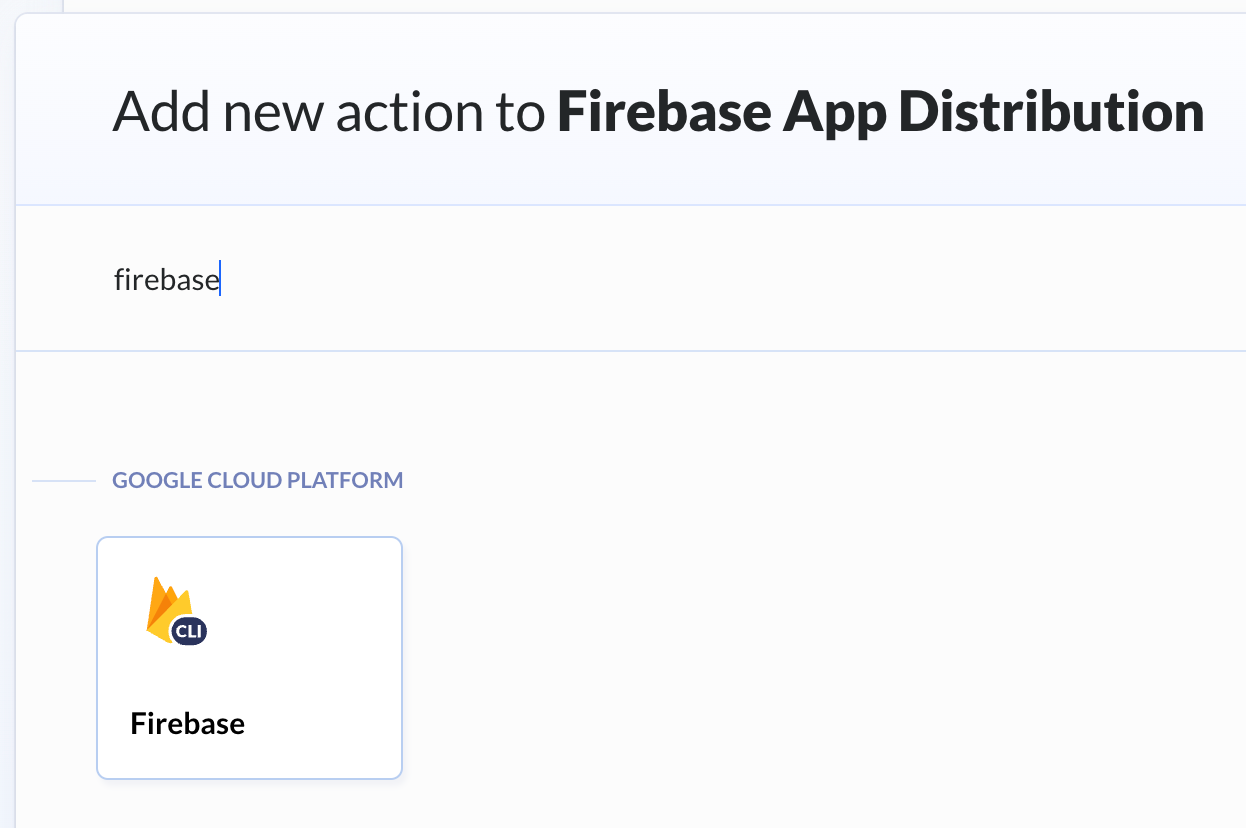Click the empty right side of search bar
Screen dimensions: 1246x828
[900, 279]
